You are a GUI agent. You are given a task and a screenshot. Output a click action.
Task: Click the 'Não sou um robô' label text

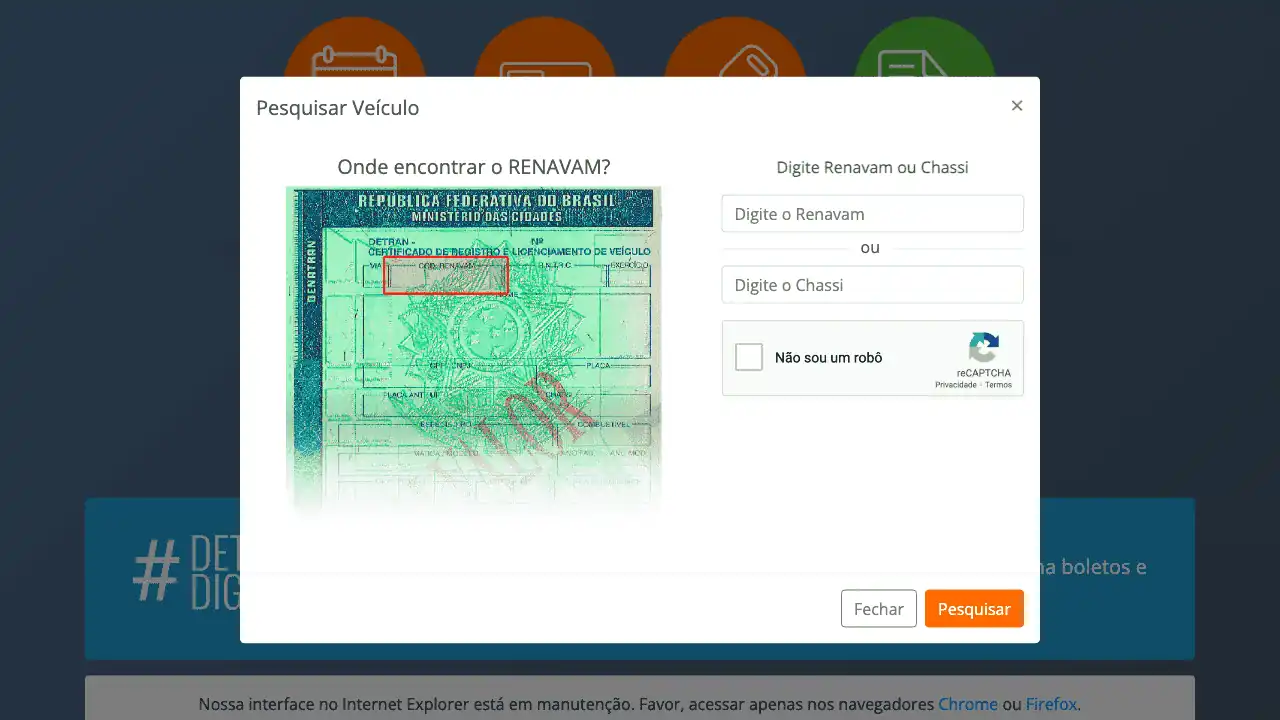click(x=828, y=358)
